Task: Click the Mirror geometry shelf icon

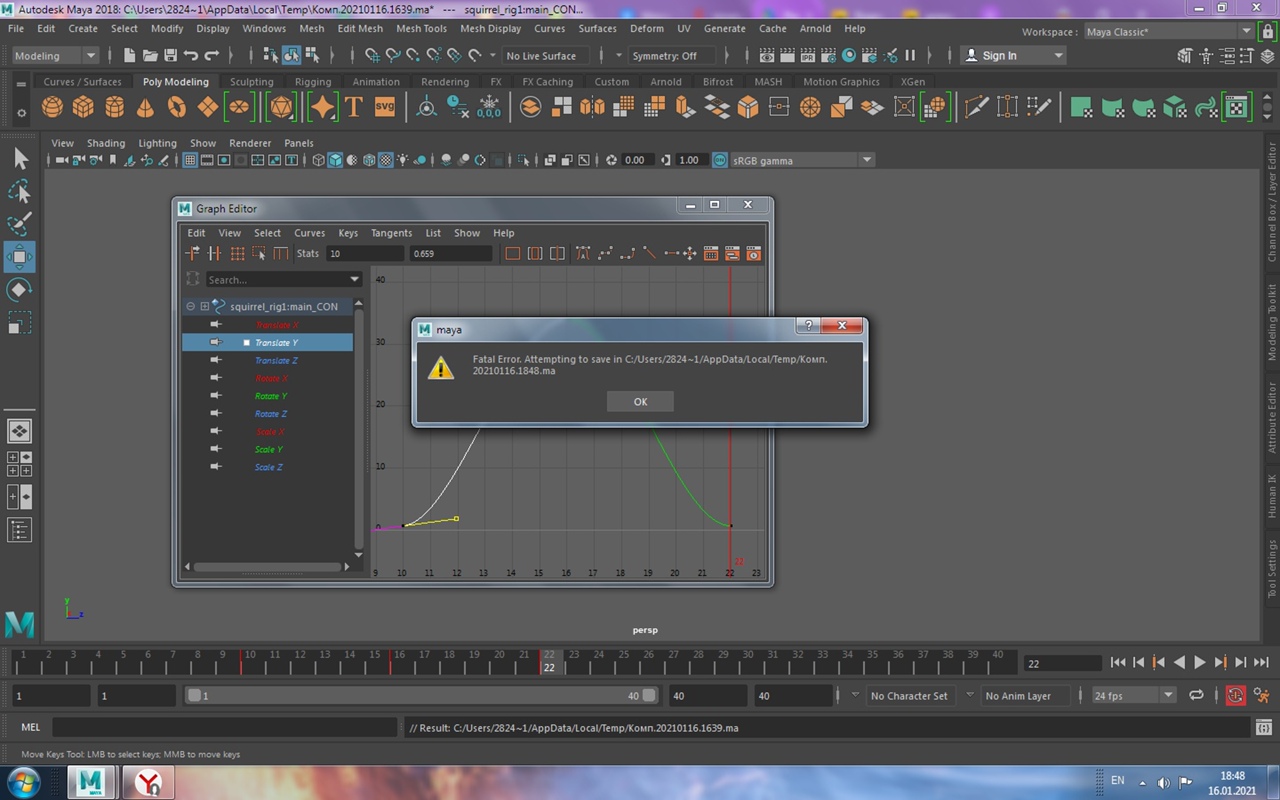Action: tap(592, 106)
